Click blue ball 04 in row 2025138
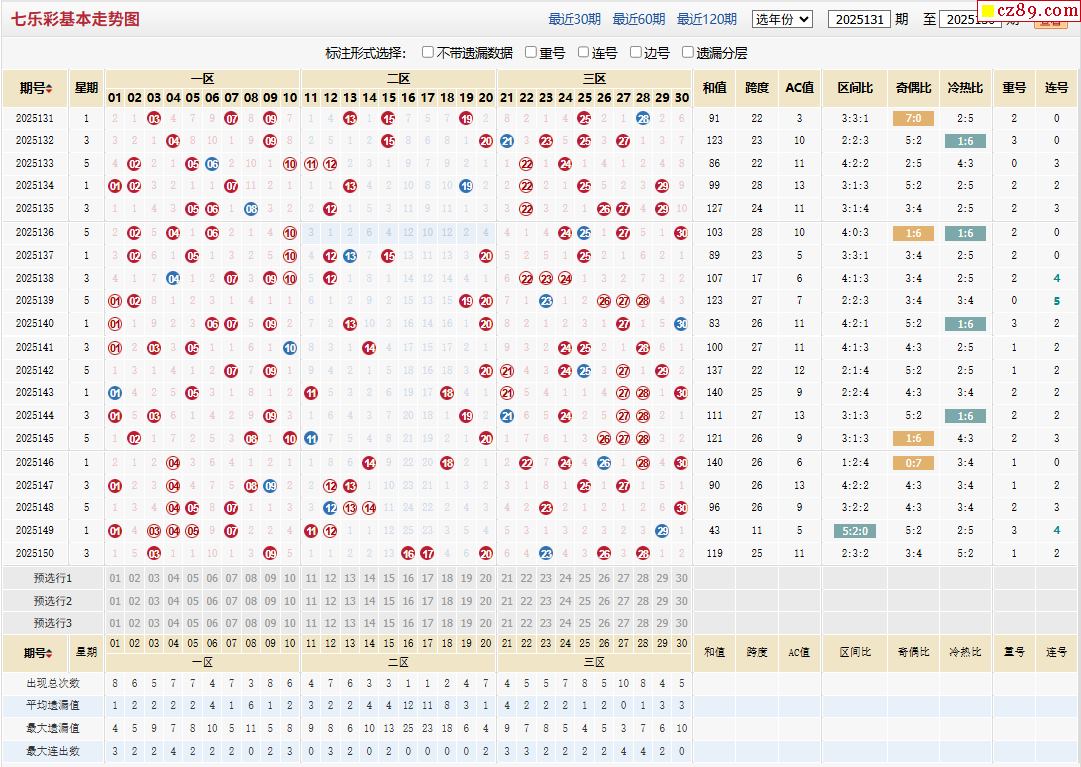The height and width of the screenshot is (767, 1081). [x=173, y=278]
